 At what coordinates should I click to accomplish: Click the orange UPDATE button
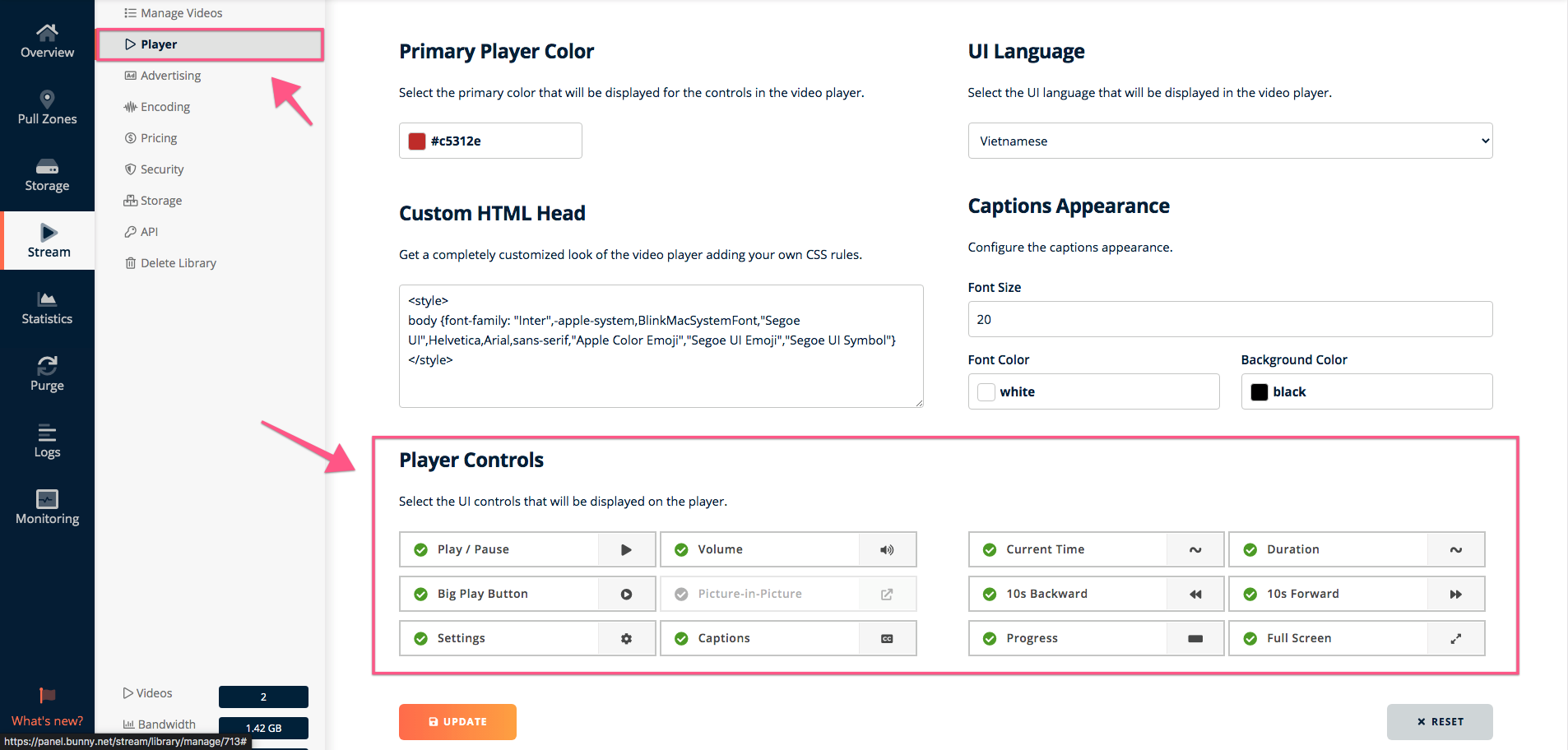tap(457, 722)
